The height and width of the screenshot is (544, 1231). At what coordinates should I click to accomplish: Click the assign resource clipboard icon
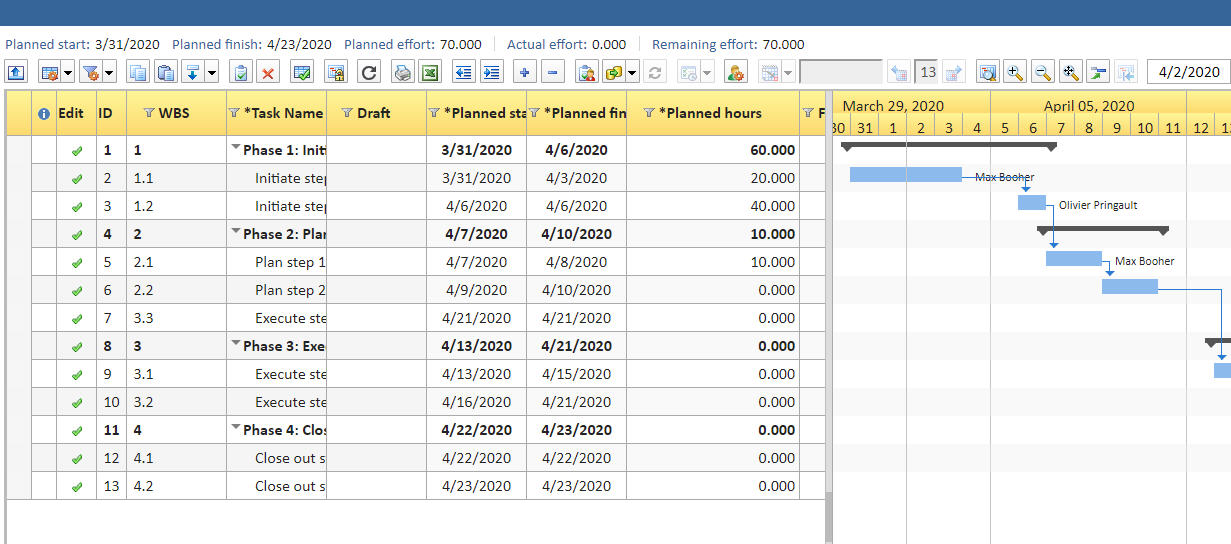(x=587, y=72)
